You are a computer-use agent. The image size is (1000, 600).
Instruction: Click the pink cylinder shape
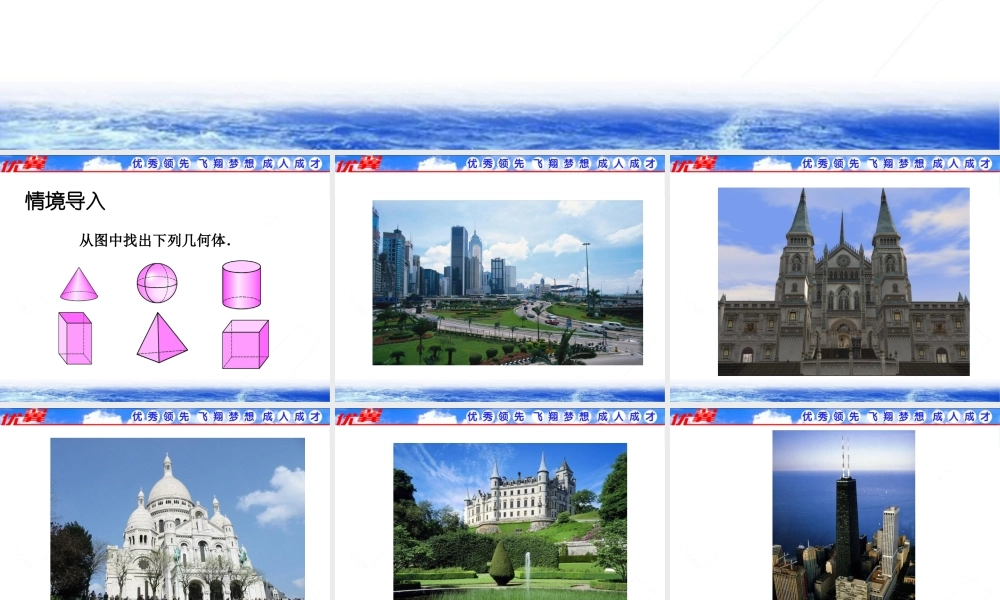[x=241, y=284]
